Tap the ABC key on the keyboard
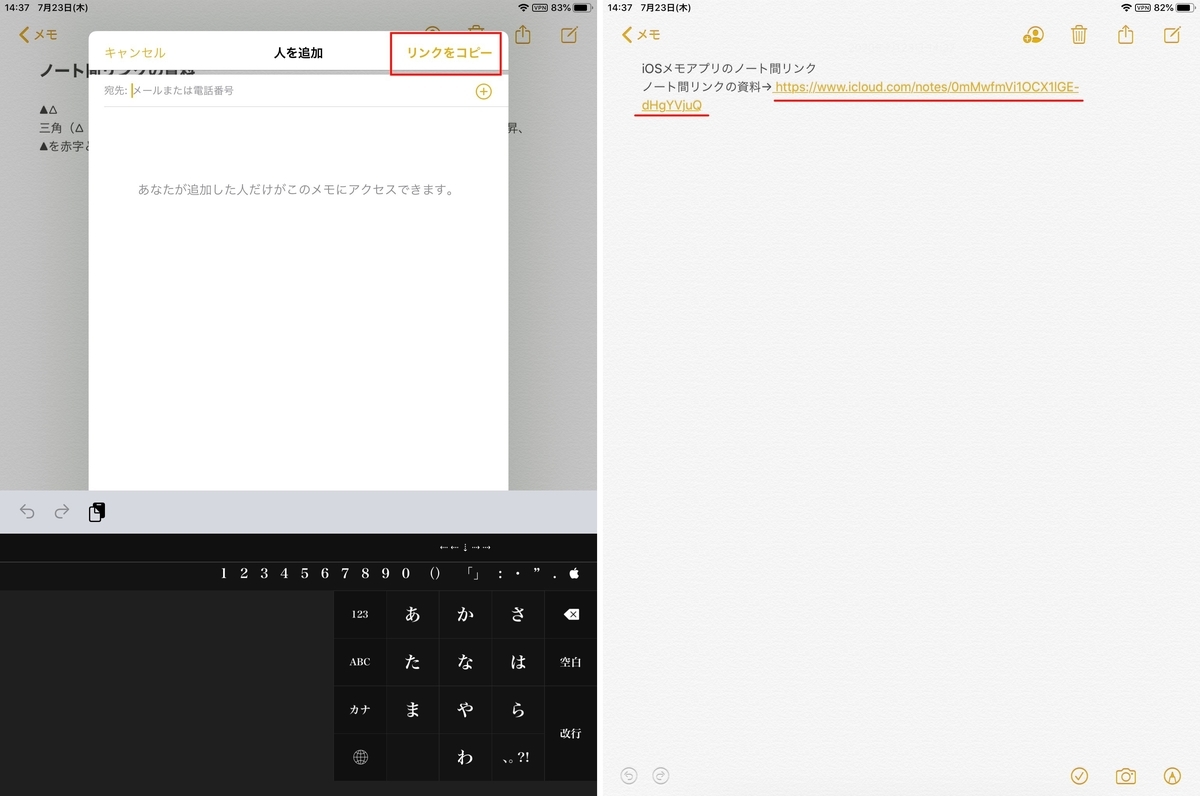Viewport: 1200px width, 796px height. pyautogui.click(x=360, y=662)
